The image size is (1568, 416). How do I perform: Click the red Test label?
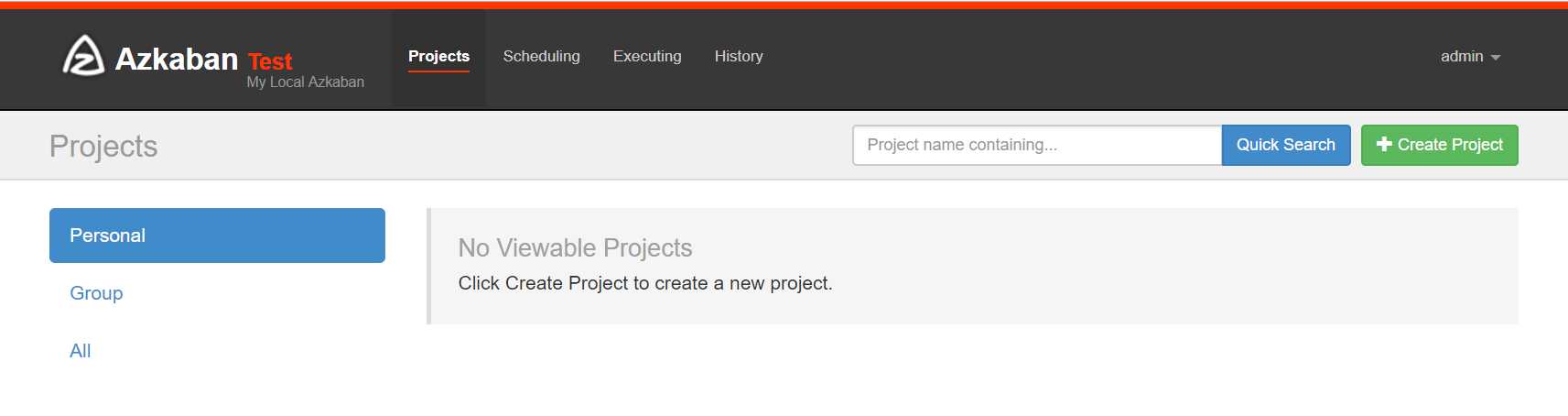(270, 61)
